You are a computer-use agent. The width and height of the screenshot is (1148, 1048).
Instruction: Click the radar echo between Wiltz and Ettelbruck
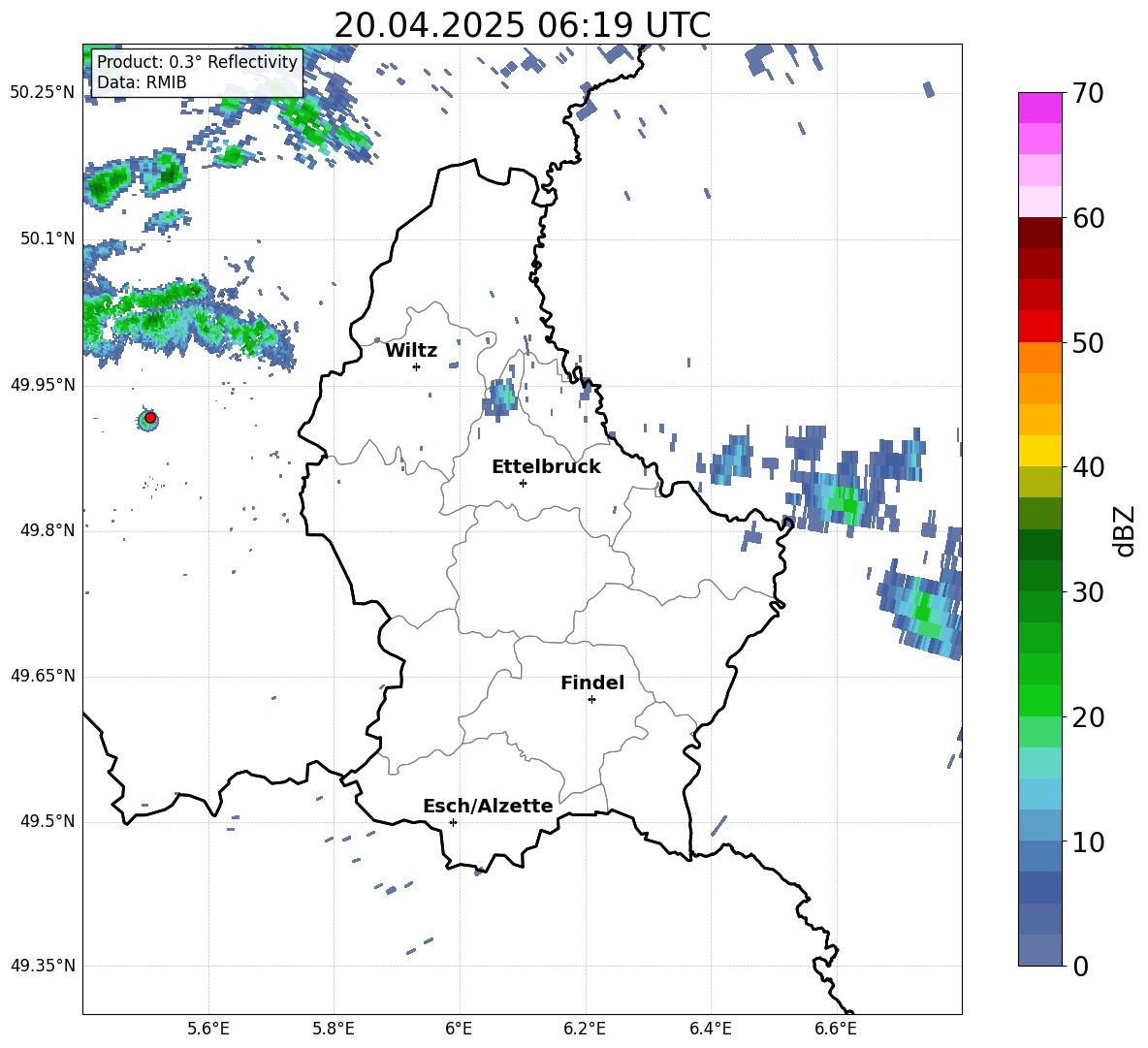pyautogui.click(x=500, y=399)
